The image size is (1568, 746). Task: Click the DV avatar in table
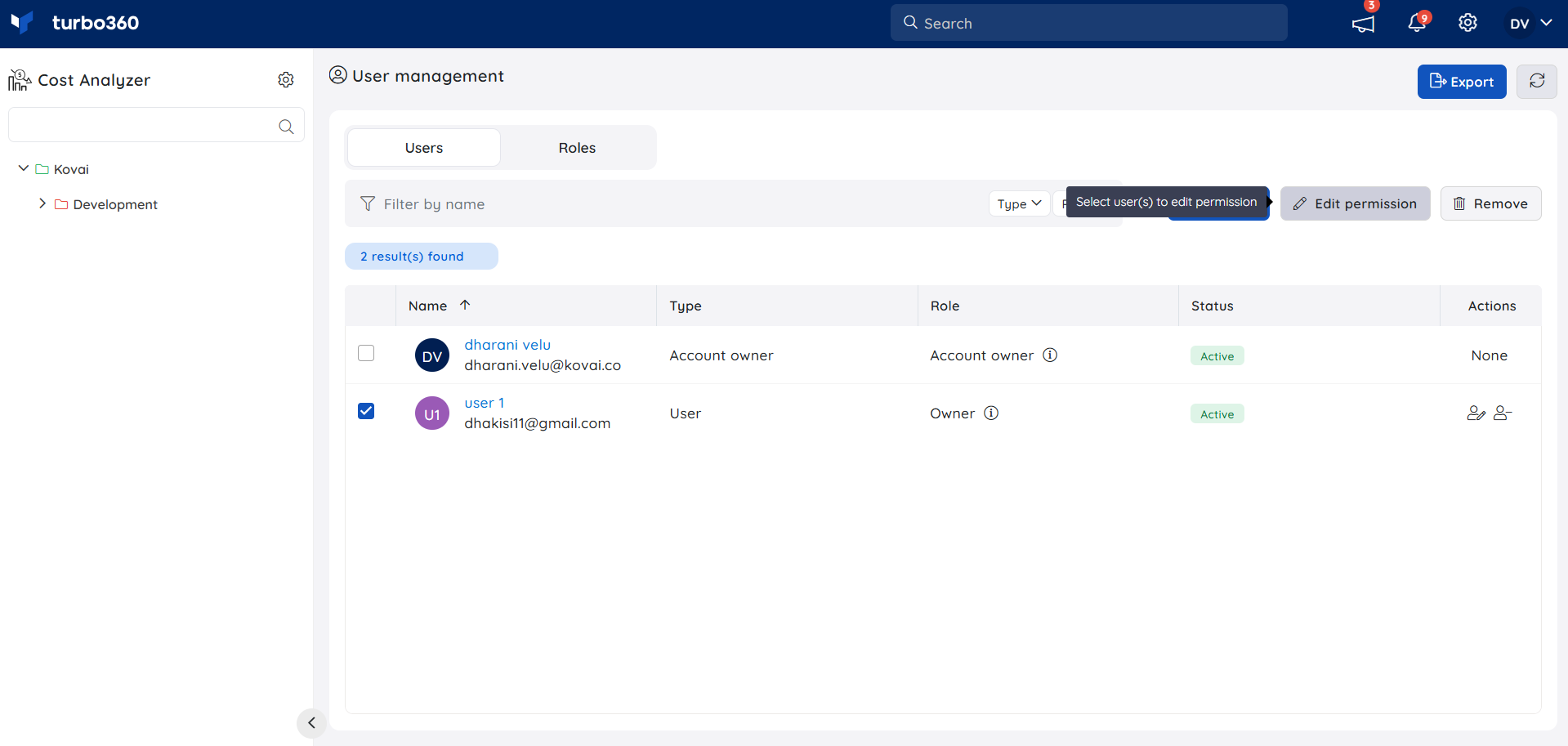tap(432, 355)
